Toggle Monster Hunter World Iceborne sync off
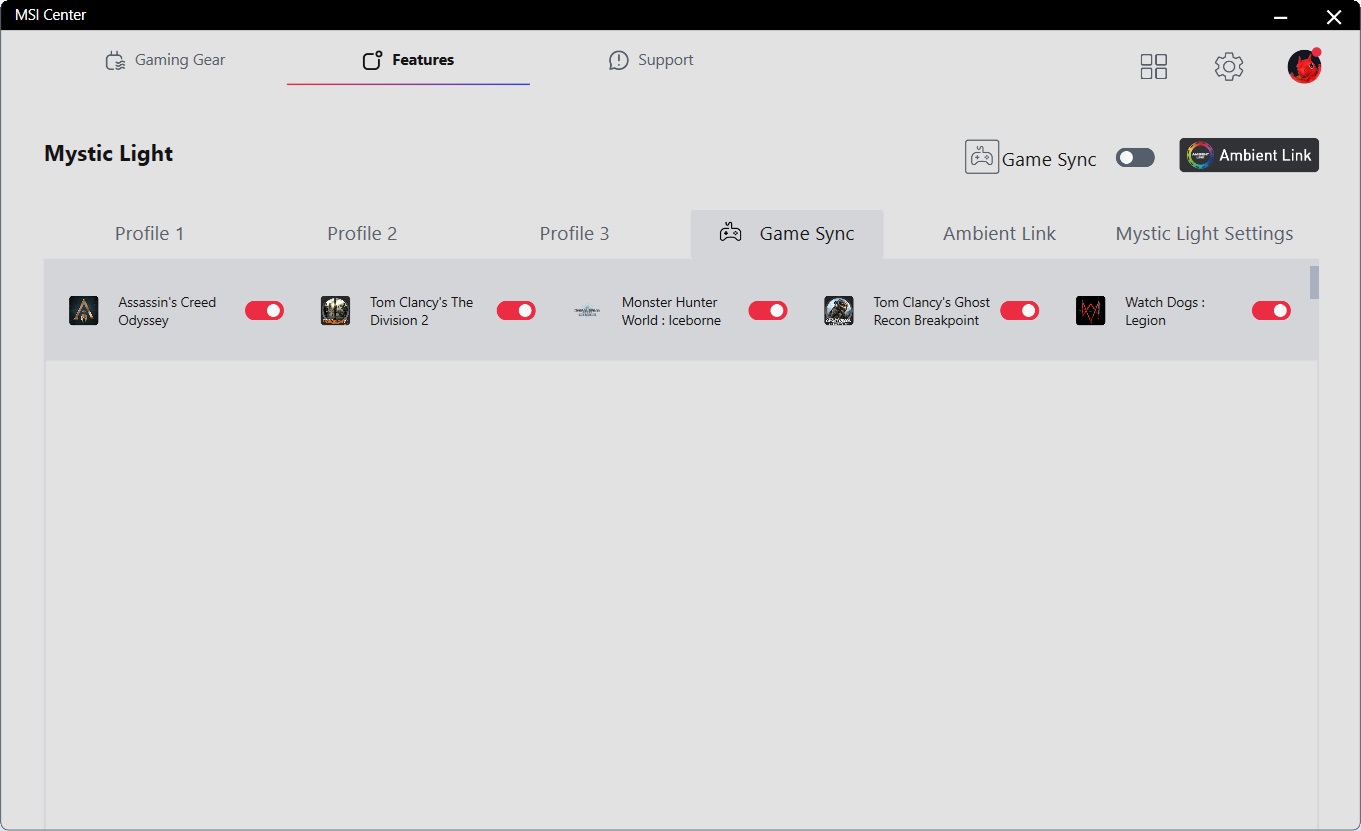The height and width of the screenshot is (831, 1361). (x=768, y=311)
